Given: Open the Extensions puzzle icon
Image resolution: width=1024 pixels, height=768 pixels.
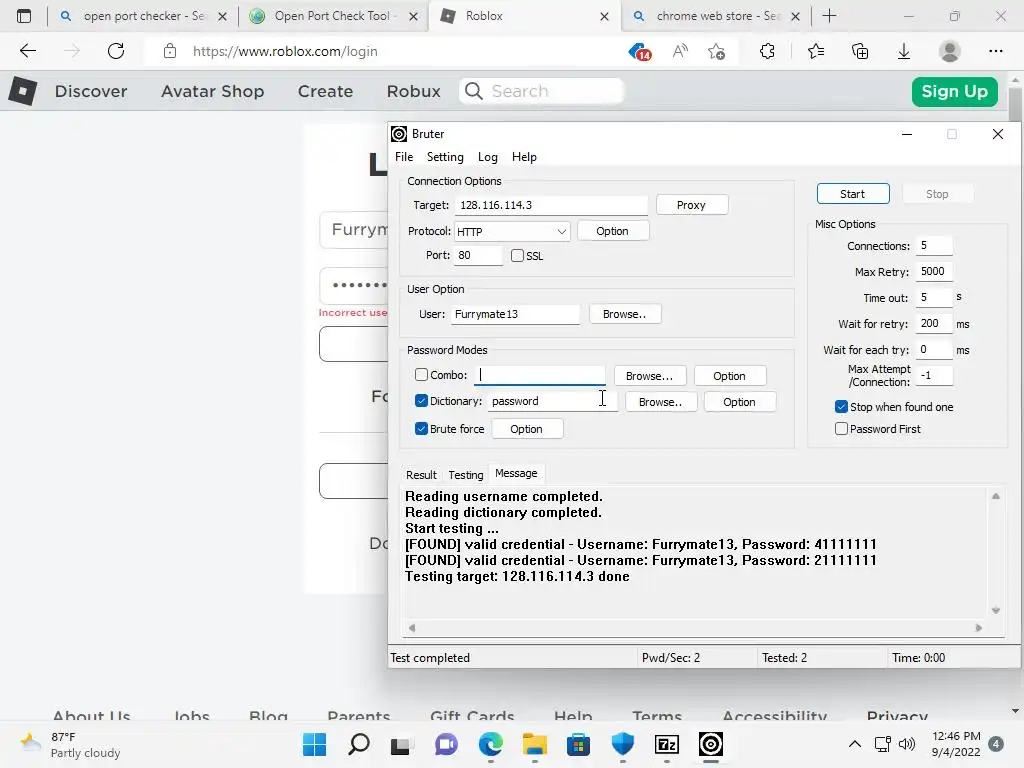Looking at the screenshot, I should pyautogui.click(x=767, y=51).
